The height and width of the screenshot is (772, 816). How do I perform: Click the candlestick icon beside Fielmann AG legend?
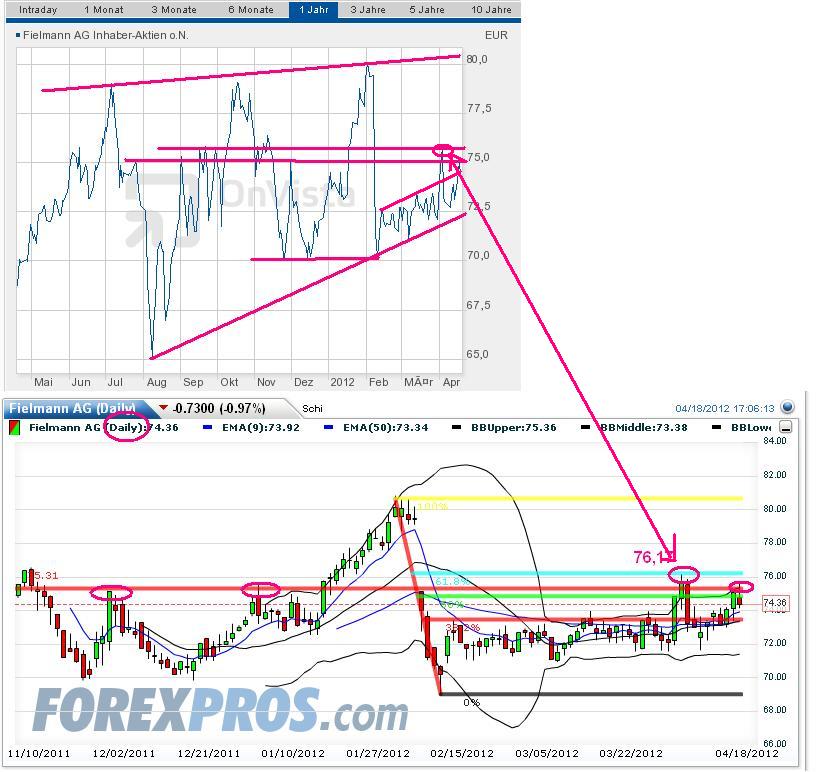coord(12,427)
